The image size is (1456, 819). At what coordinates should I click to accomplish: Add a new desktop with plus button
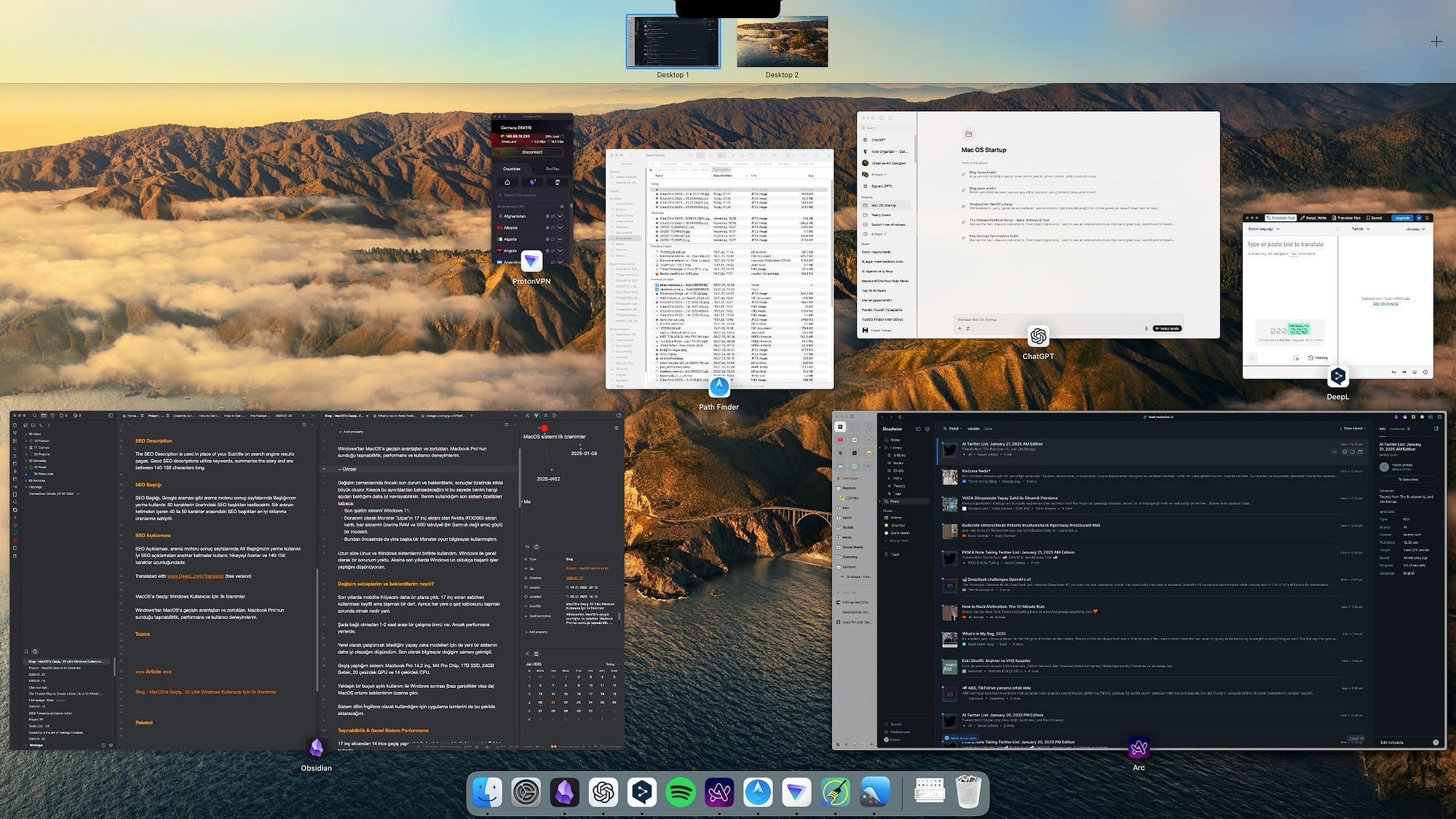coord(1436,41)
